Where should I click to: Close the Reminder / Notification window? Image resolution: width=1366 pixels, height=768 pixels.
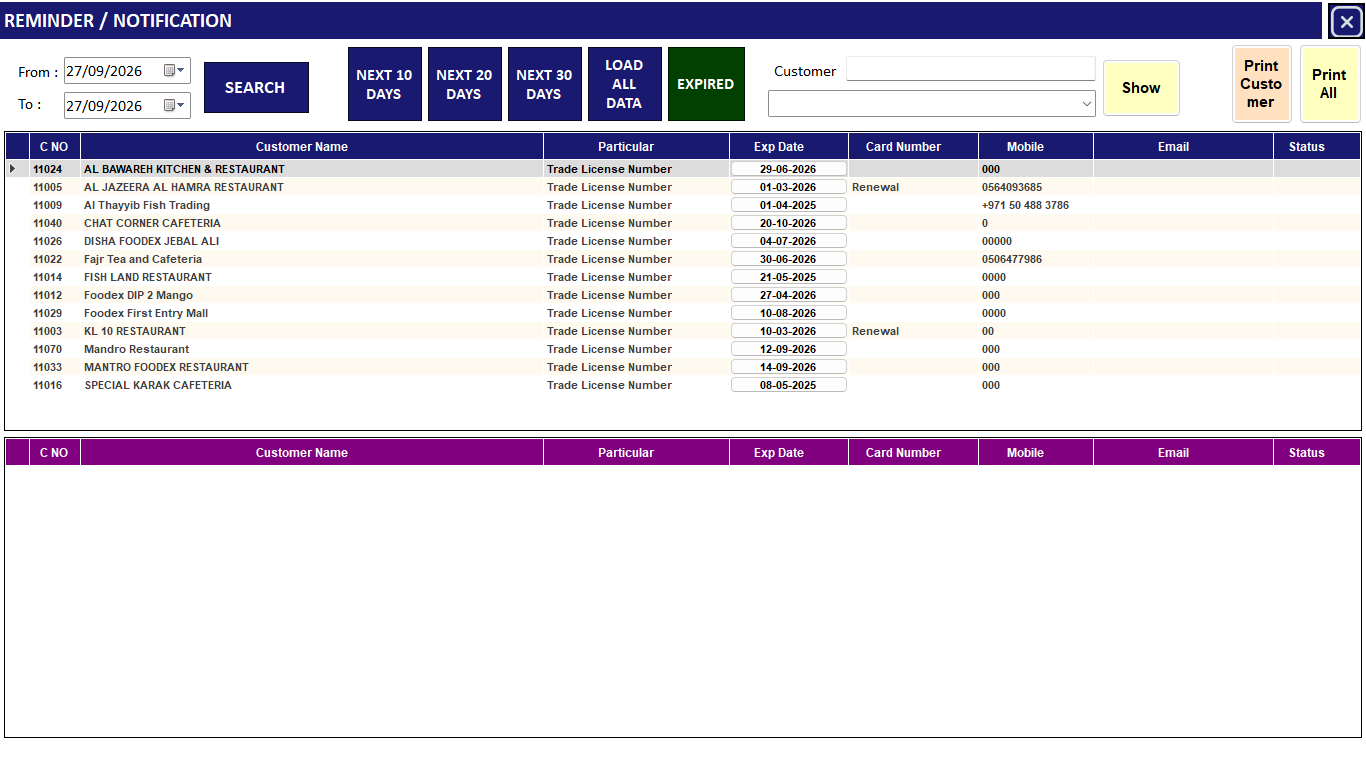[x=1346, y=21]
